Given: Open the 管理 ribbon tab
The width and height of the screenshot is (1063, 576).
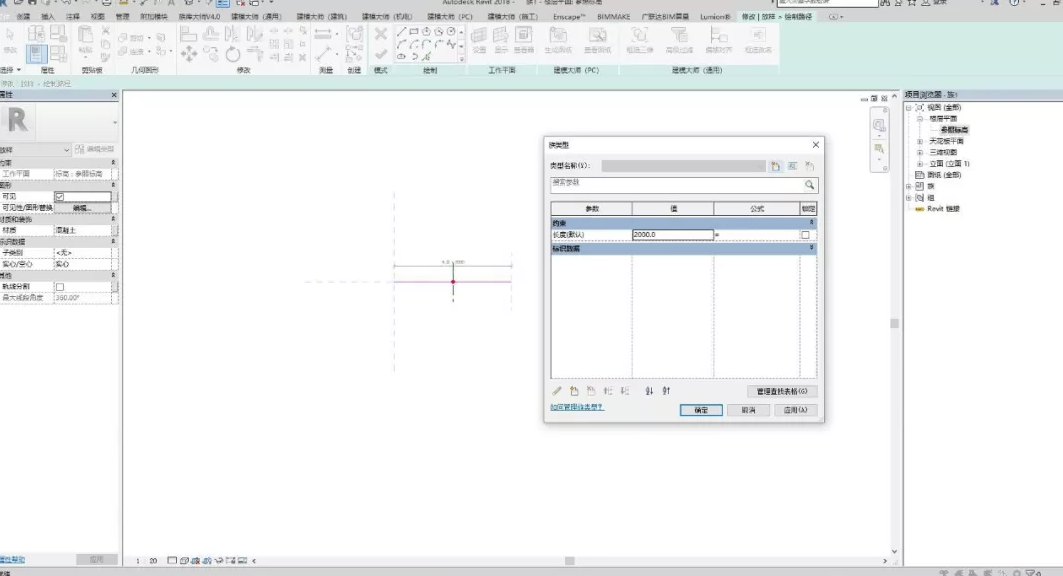Looking at the screenshot, I should [x=123, y=16].
